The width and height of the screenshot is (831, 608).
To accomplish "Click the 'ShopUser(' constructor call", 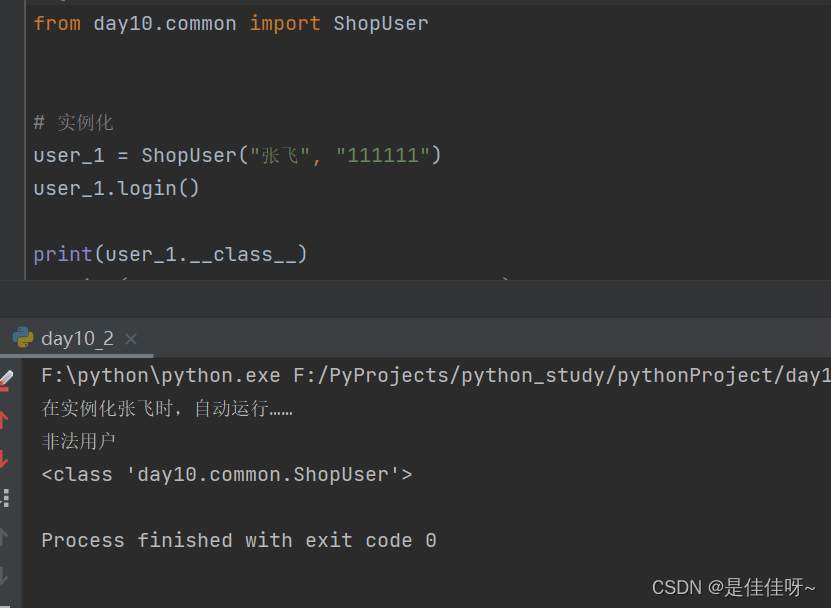I will pyautogui.click(x=195, y=155).
